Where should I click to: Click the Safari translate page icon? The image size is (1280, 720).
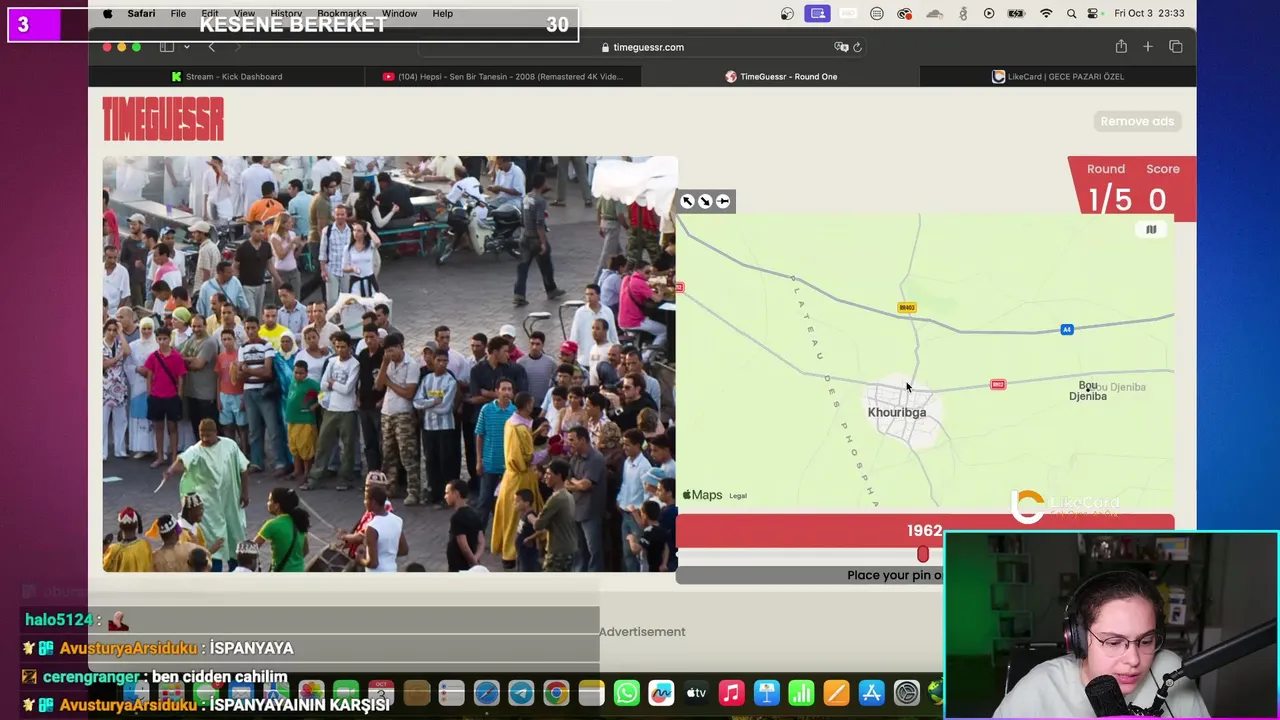[x=841, y=47]
